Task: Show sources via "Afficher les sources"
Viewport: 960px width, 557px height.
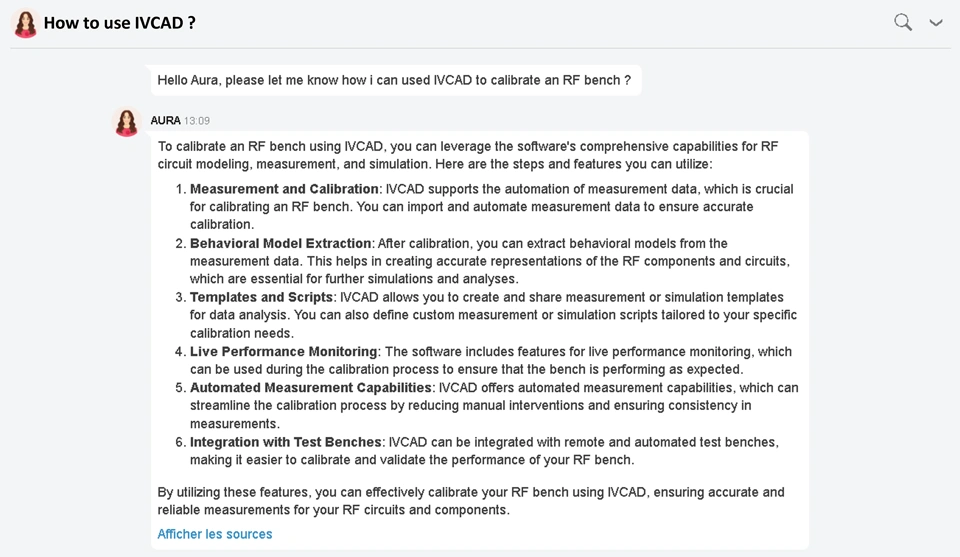Action: [215, 534]
